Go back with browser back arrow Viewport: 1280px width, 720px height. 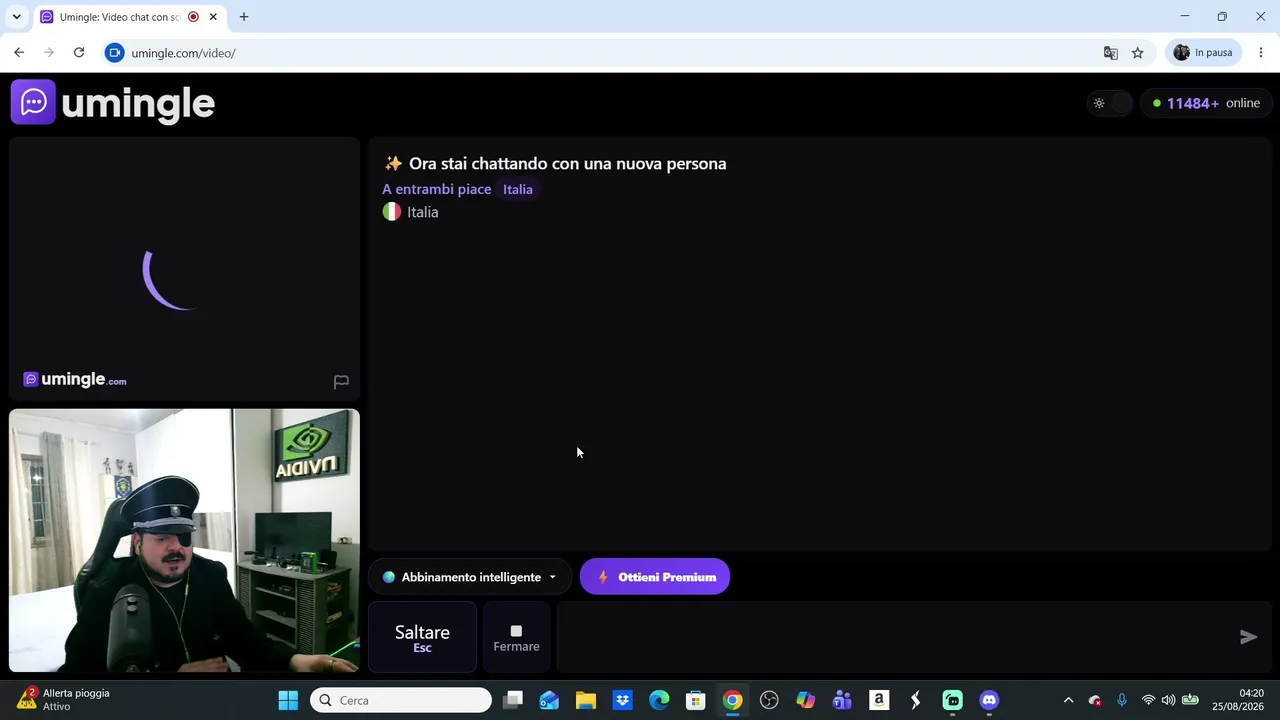(19, 53)
